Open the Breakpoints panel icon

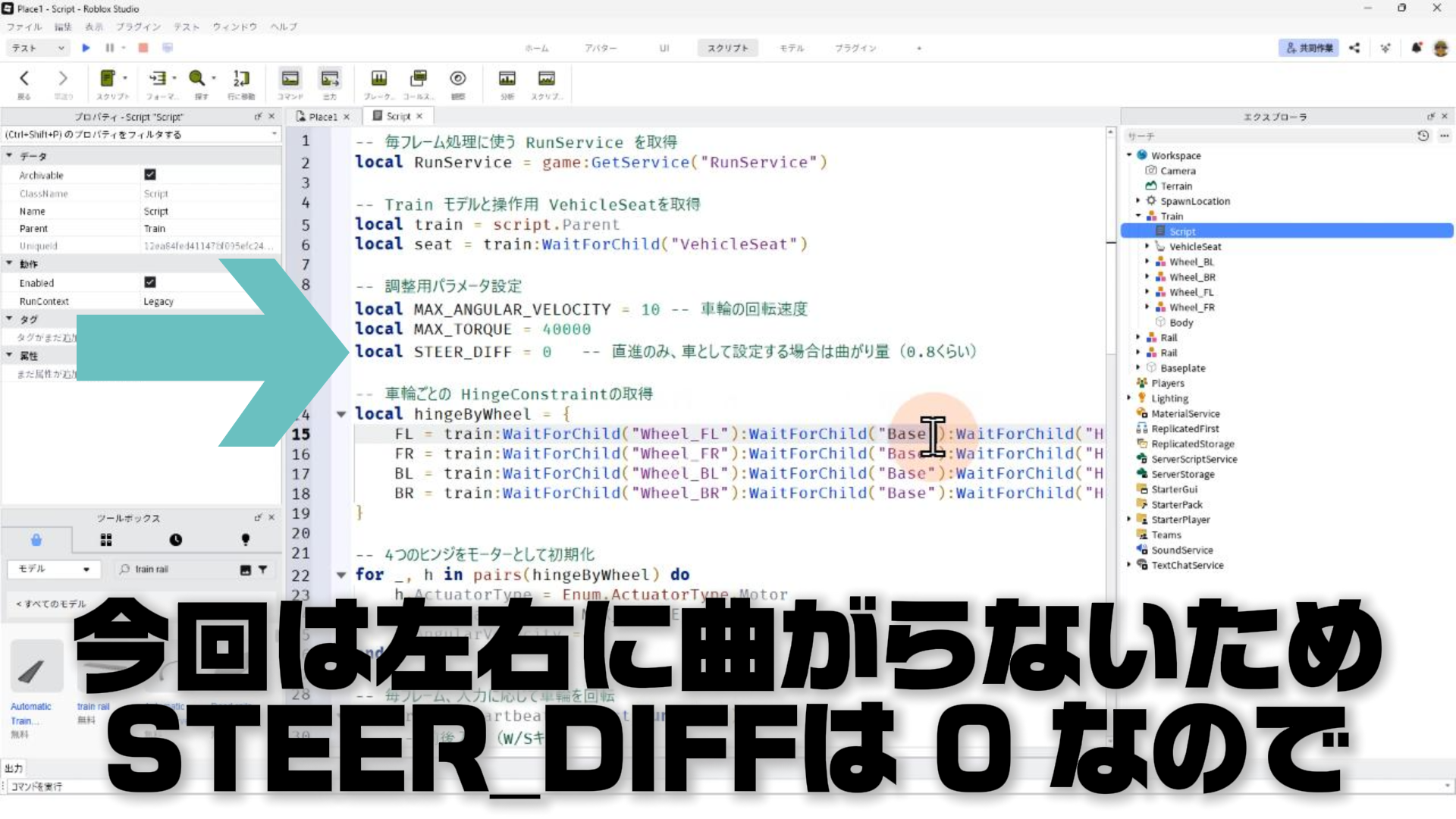[378, 79]
